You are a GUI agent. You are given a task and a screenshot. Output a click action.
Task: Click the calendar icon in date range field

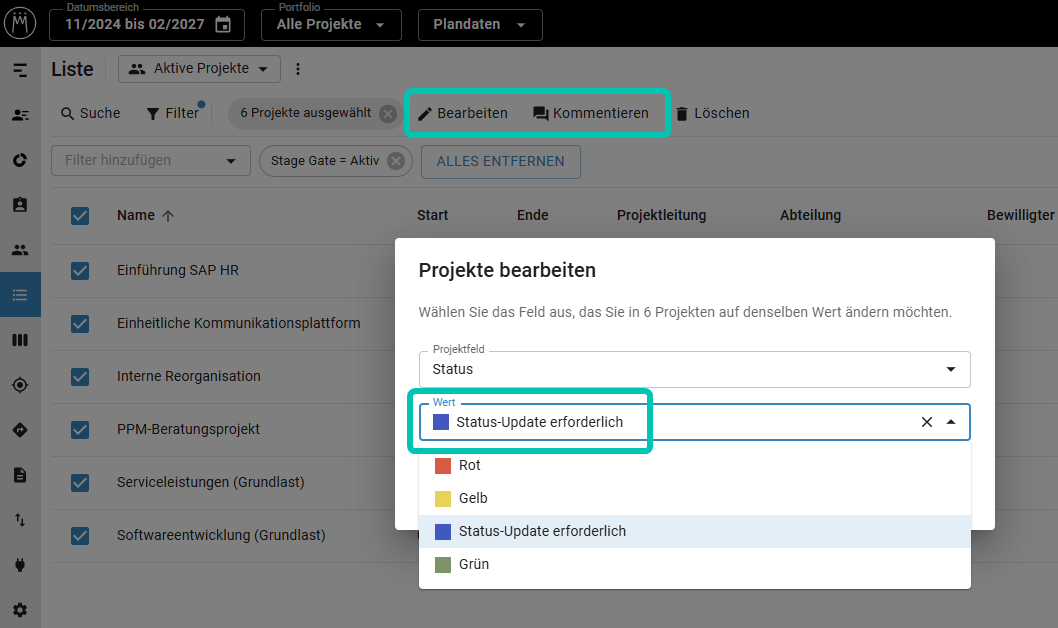(223, 25)
